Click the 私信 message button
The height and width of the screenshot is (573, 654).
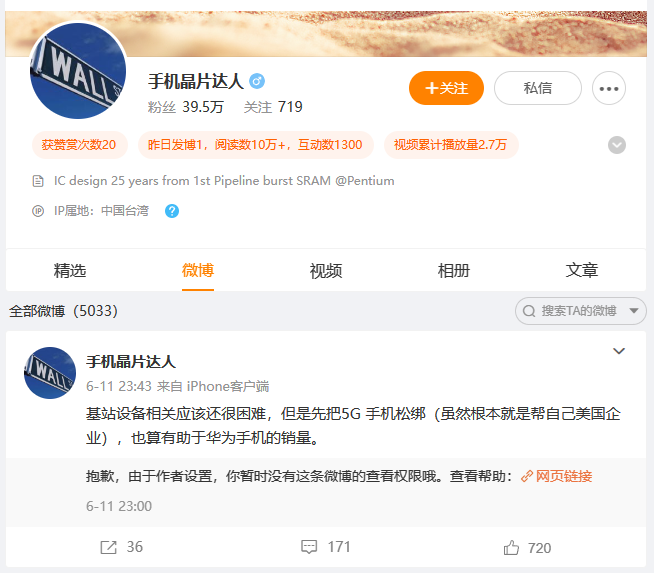click(538, 88)
